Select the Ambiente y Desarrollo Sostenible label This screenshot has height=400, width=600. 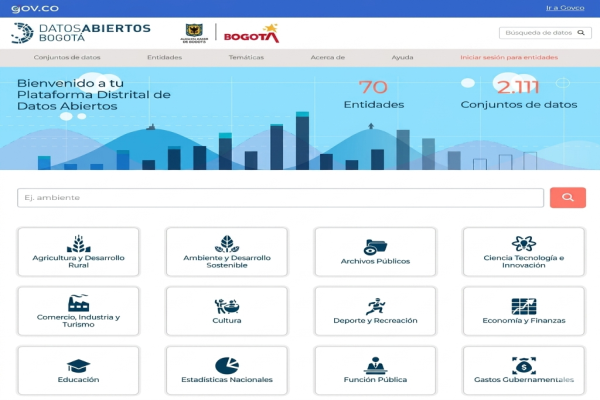click(x=227, y=261)
